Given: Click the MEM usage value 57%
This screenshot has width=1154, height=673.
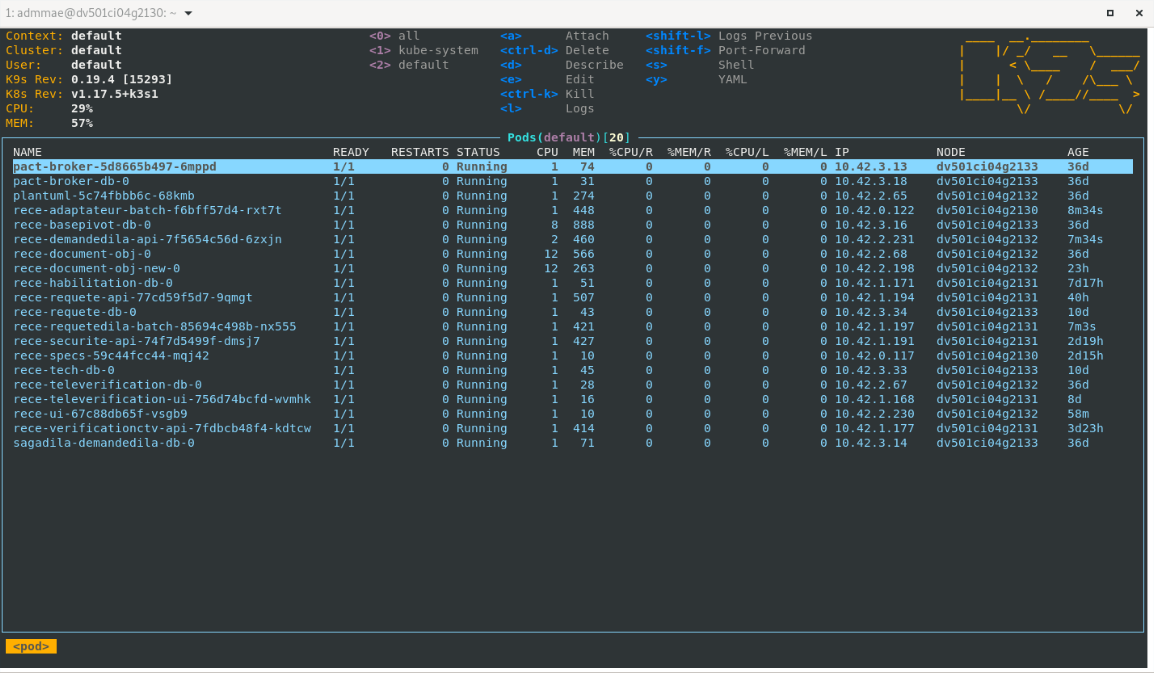Looking at the screenshot, I should click(82, 124).
